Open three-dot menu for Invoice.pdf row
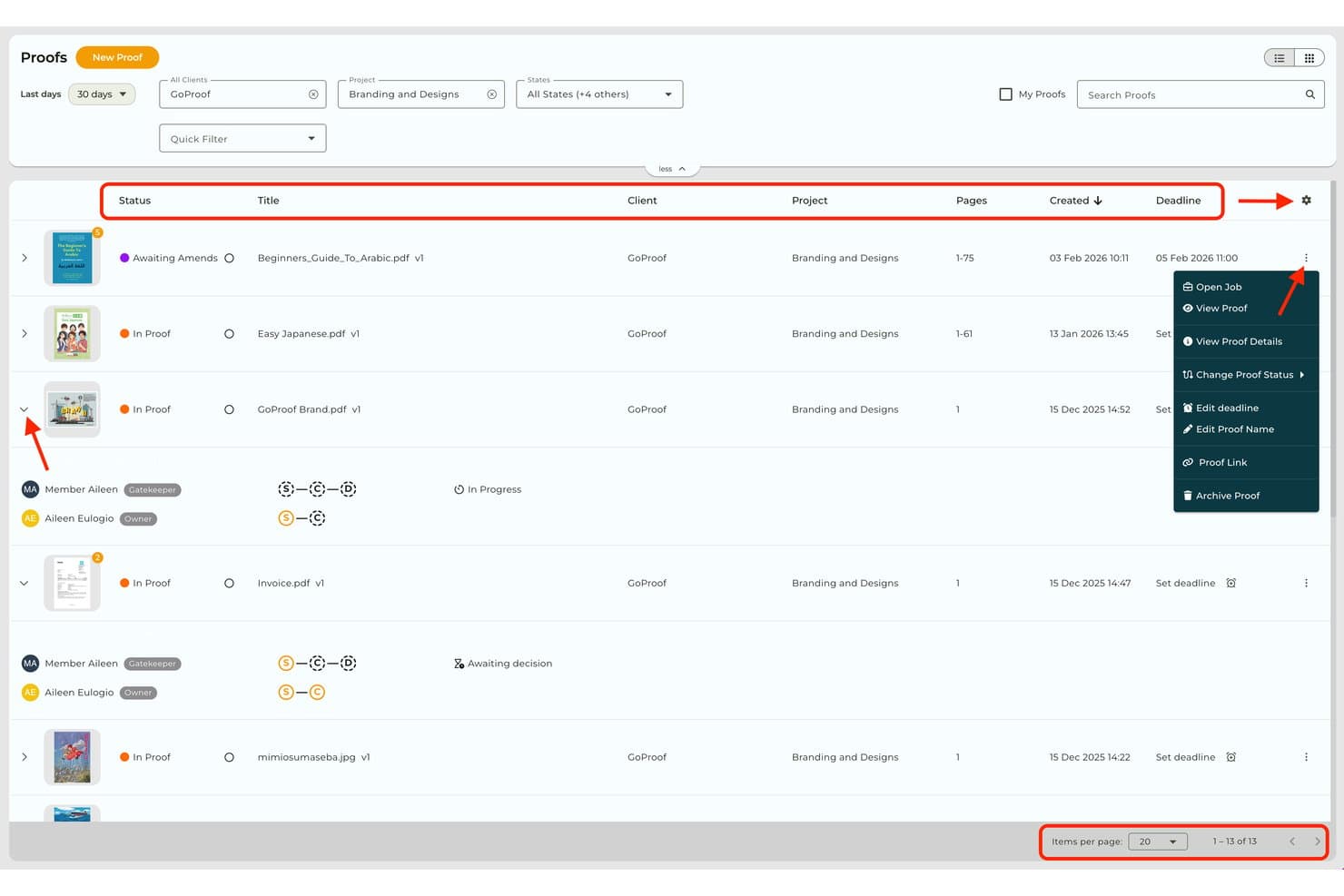 1306,583
